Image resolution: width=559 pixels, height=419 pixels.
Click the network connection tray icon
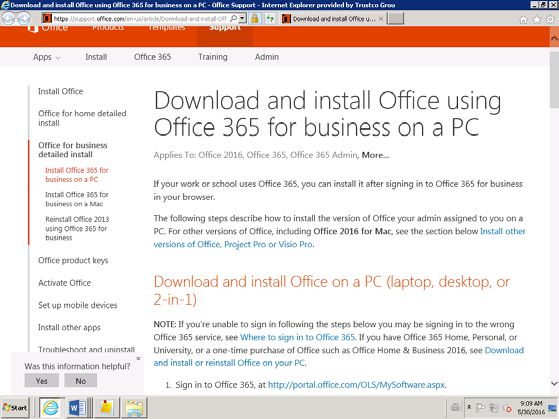(494, 407)
